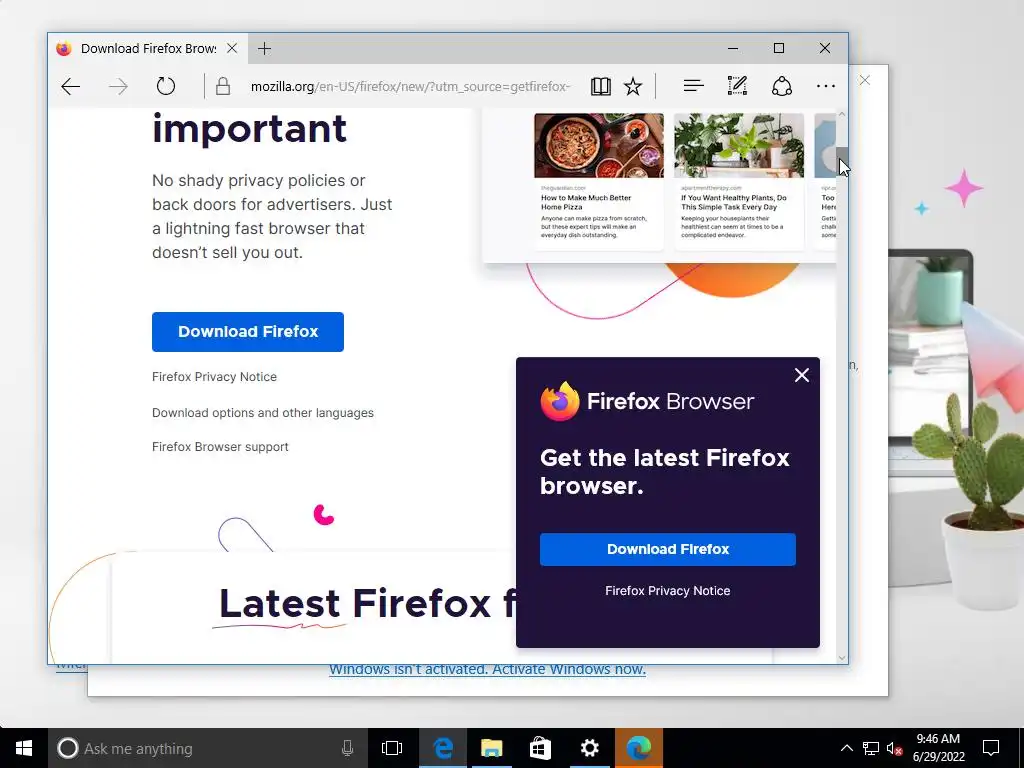Open Reading view book icon
The height and width of the screenshot is (768, 1024).
pos(600,86)
